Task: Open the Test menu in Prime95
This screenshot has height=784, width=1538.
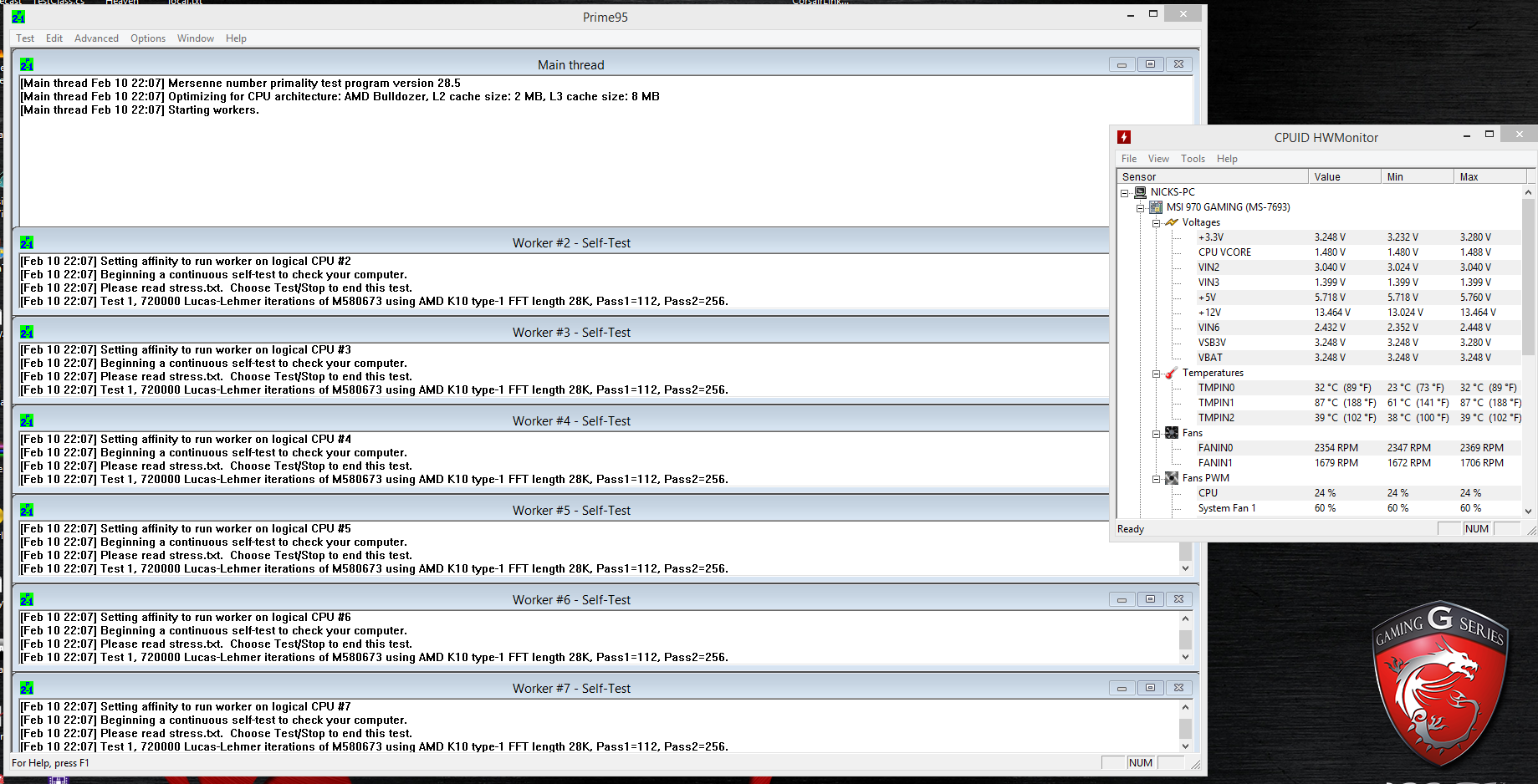Action: 25,38
